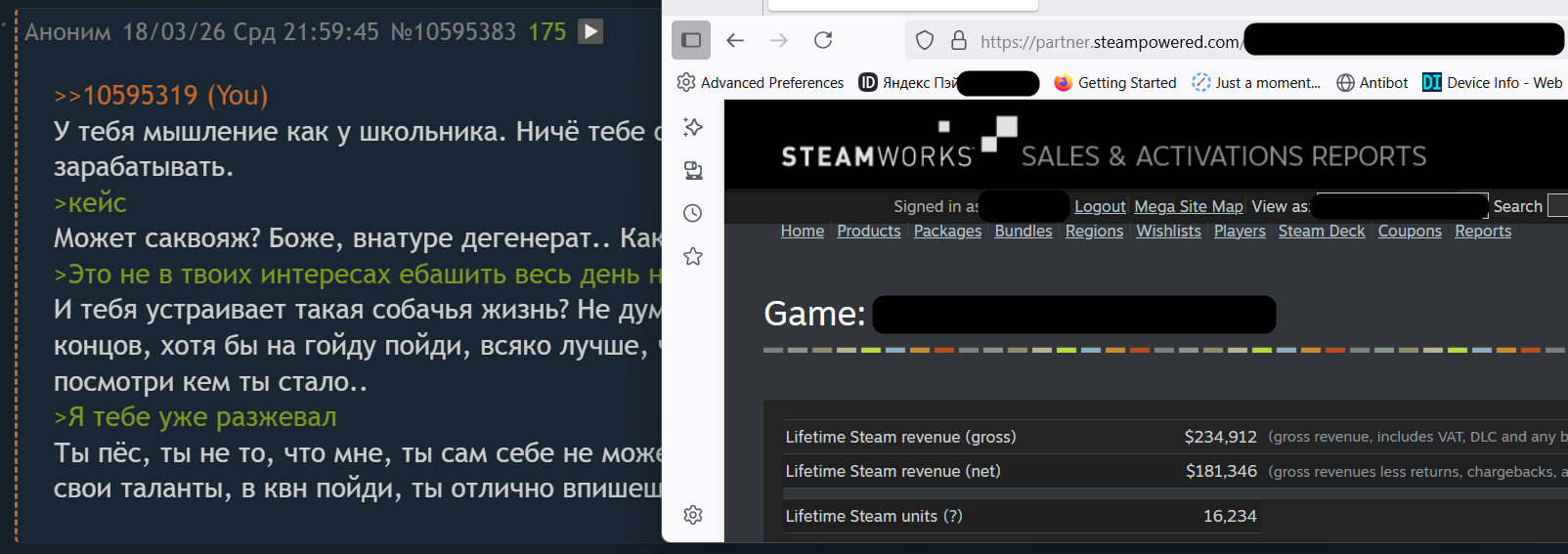Select the $234,912 gross revenue value
The width and height of the screenshot is (1568, 554).
(x=1221, y=437)
